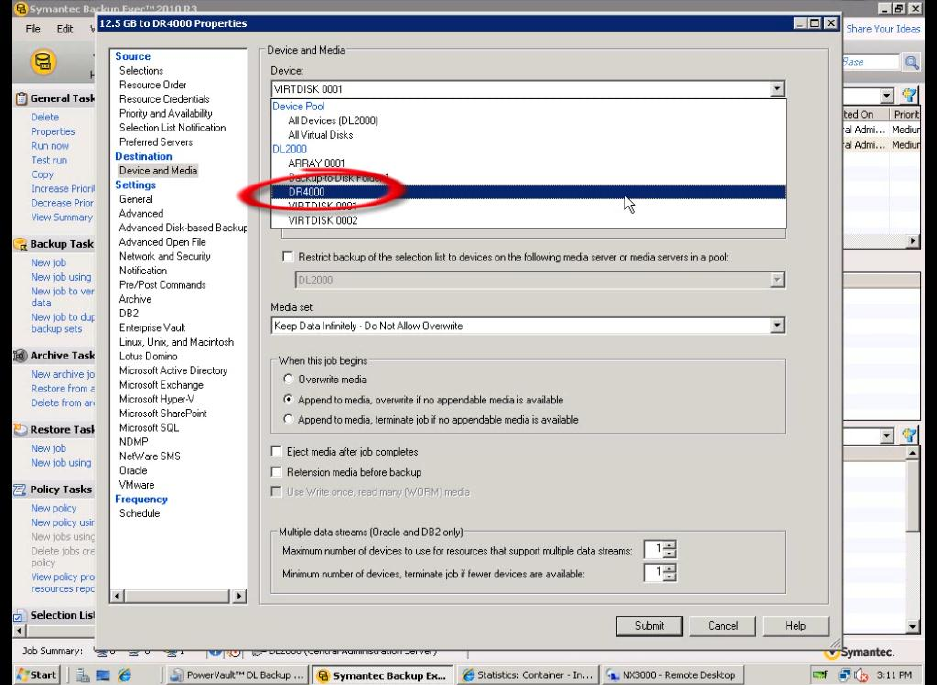This screenshot has height=685, width=937.
Task: Click scroll right arrow in settings tree
Action: click(x=239, y=596)
